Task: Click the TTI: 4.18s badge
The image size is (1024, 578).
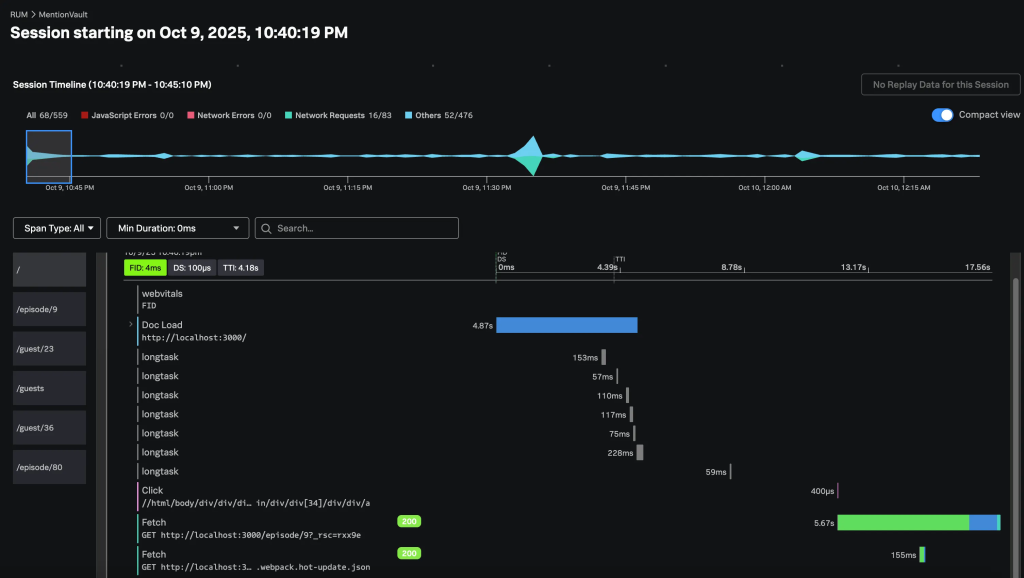Action: pyautogui.click(x=240, y=268)
